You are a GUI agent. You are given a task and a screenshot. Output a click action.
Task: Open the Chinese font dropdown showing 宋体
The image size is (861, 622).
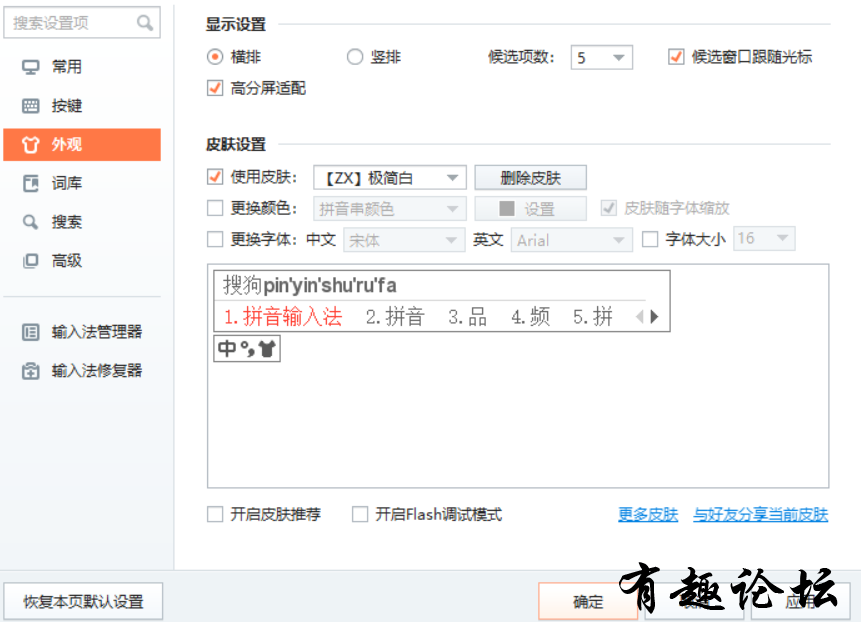404,240
